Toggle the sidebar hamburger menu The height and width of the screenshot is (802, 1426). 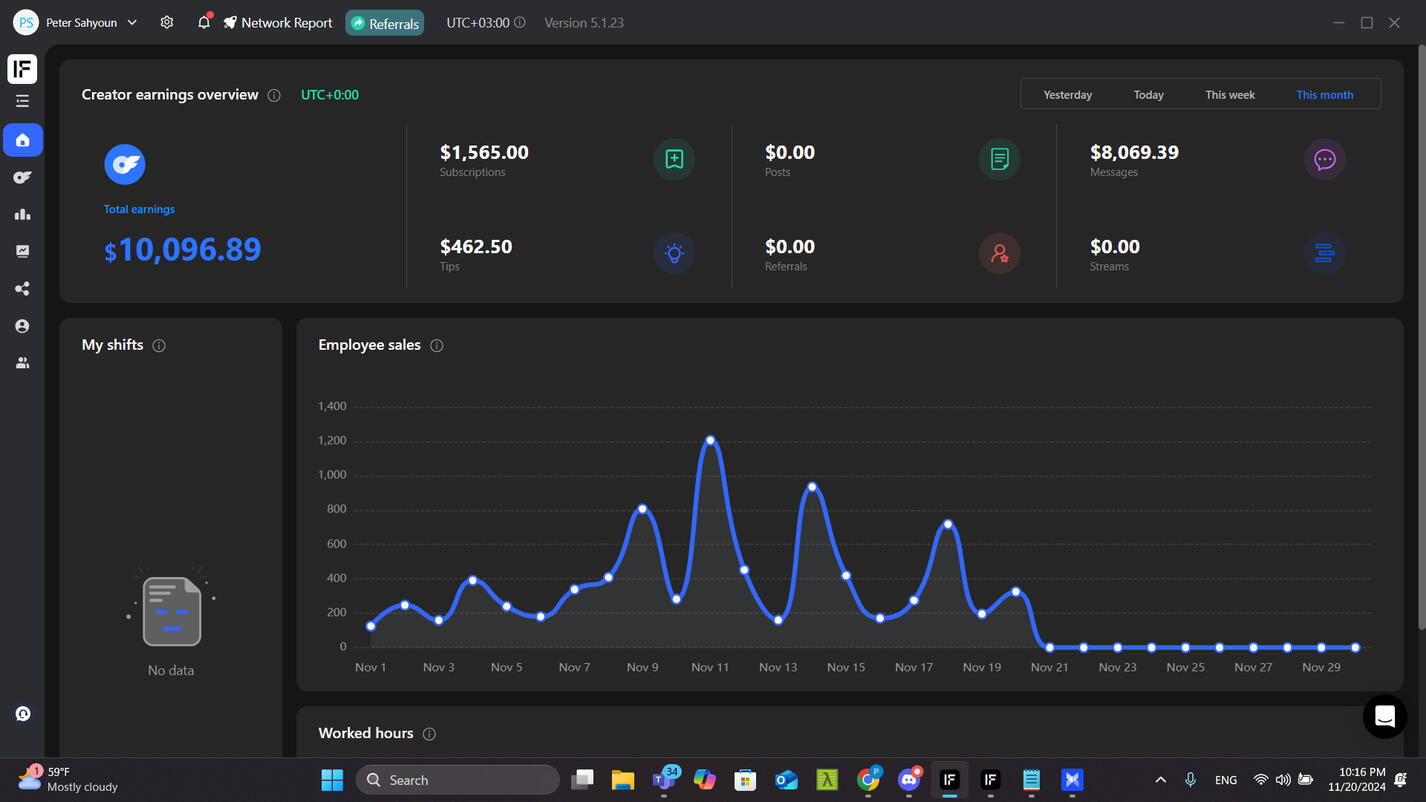[23, 101]
